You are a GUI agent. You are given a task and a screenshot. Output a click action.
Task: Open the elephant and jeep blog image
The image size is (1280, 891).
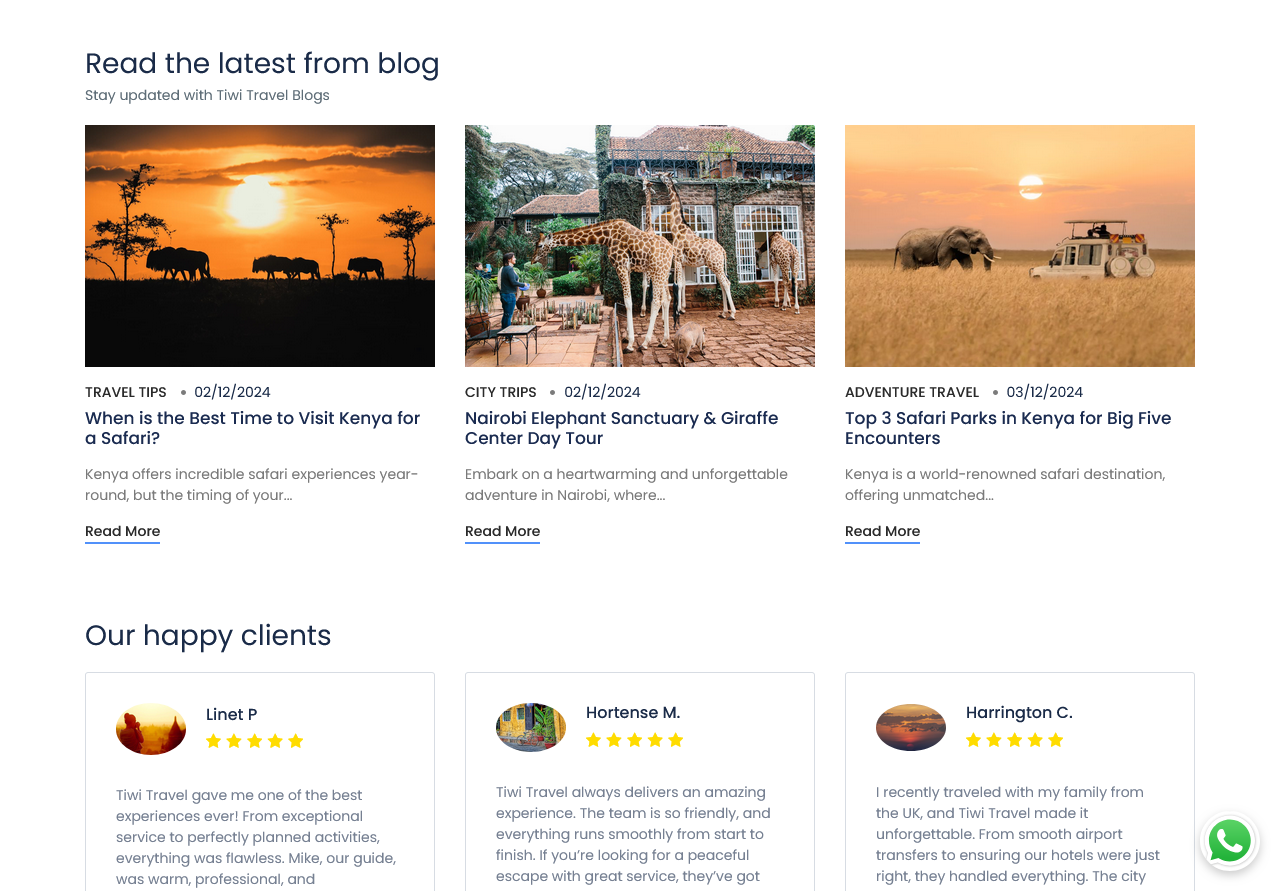click(x=1020, y=246)
